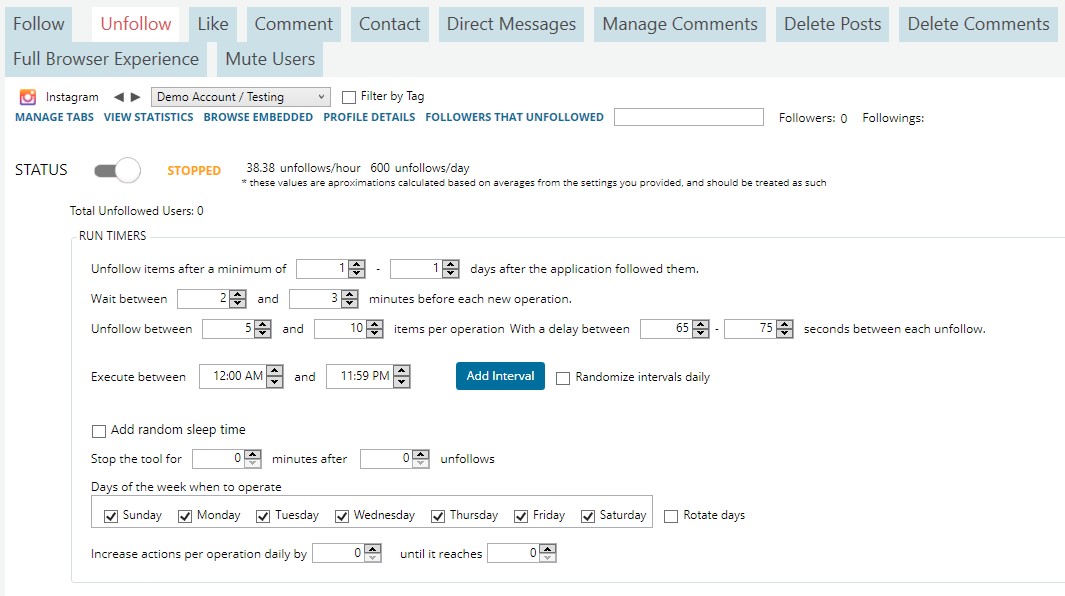The height and width of the screenshot is (596, 1065).
Task: Open Full Browser Experience tab
Action: tap(106, 59)
